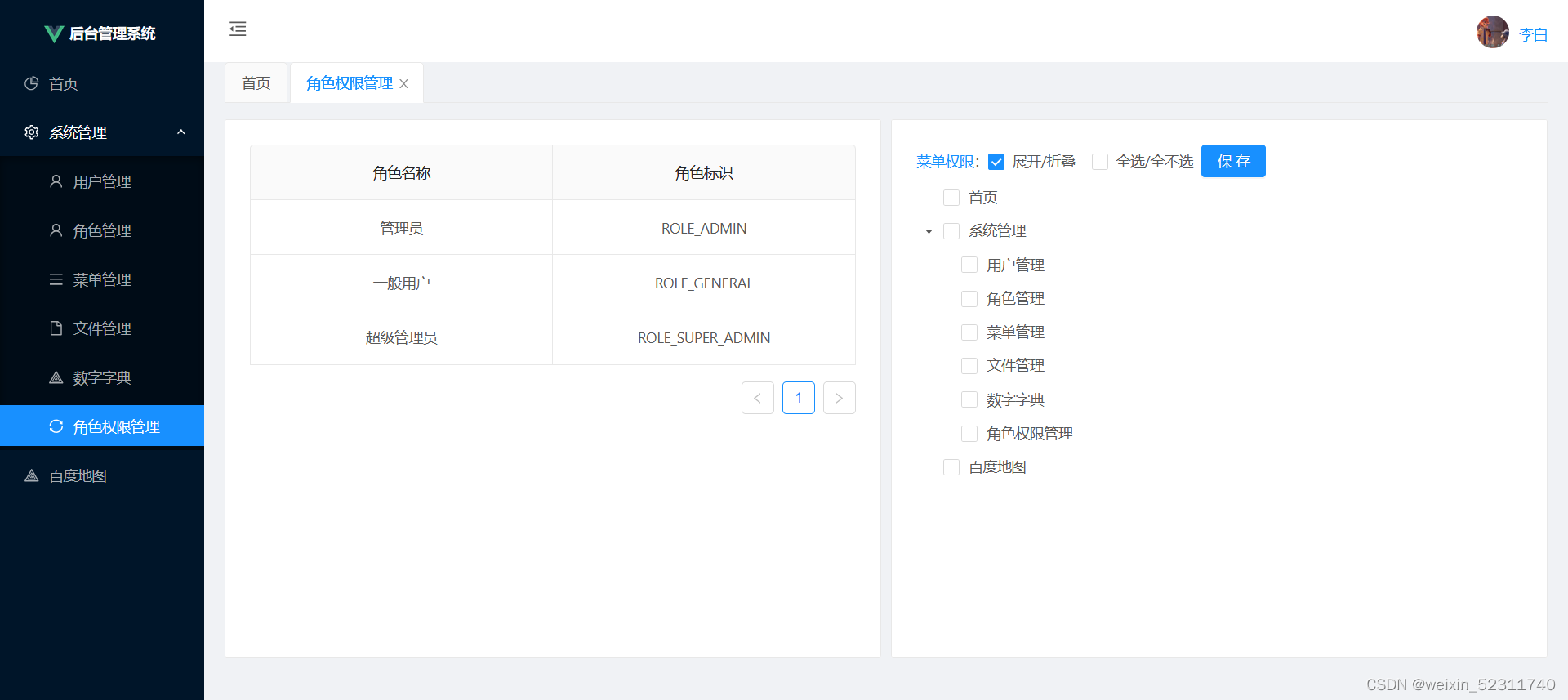The image size is (1568, 700).
Task: Open 文件管理 in the sidebar
Action: tap(102, 328)
